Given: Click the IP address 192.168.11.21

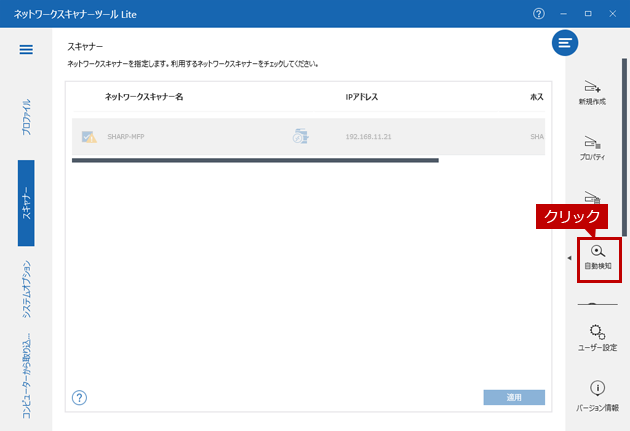Looking at the screenshot, I should point(368,137).
